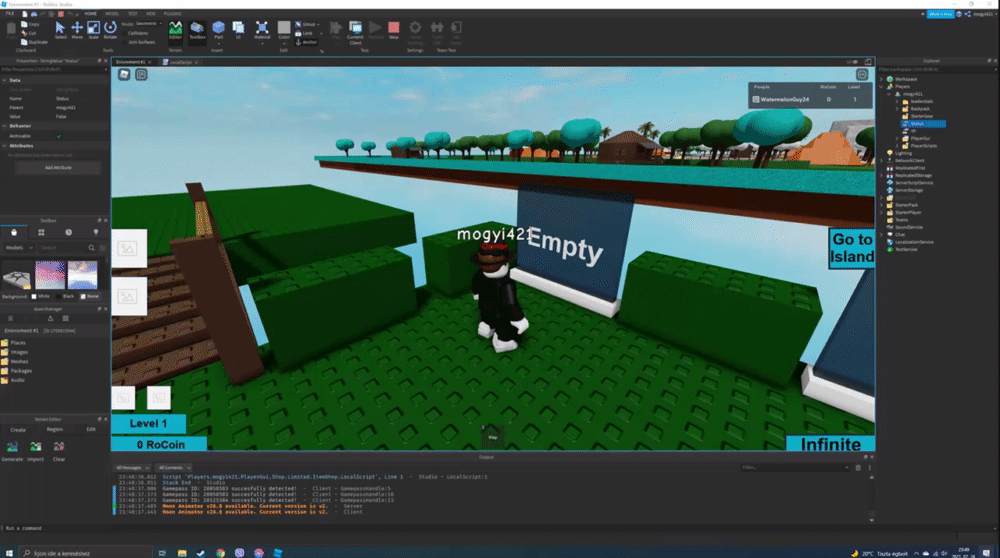
Task: Activate the Scale tool
Action: pyautogui.click(x=93, y=30)
